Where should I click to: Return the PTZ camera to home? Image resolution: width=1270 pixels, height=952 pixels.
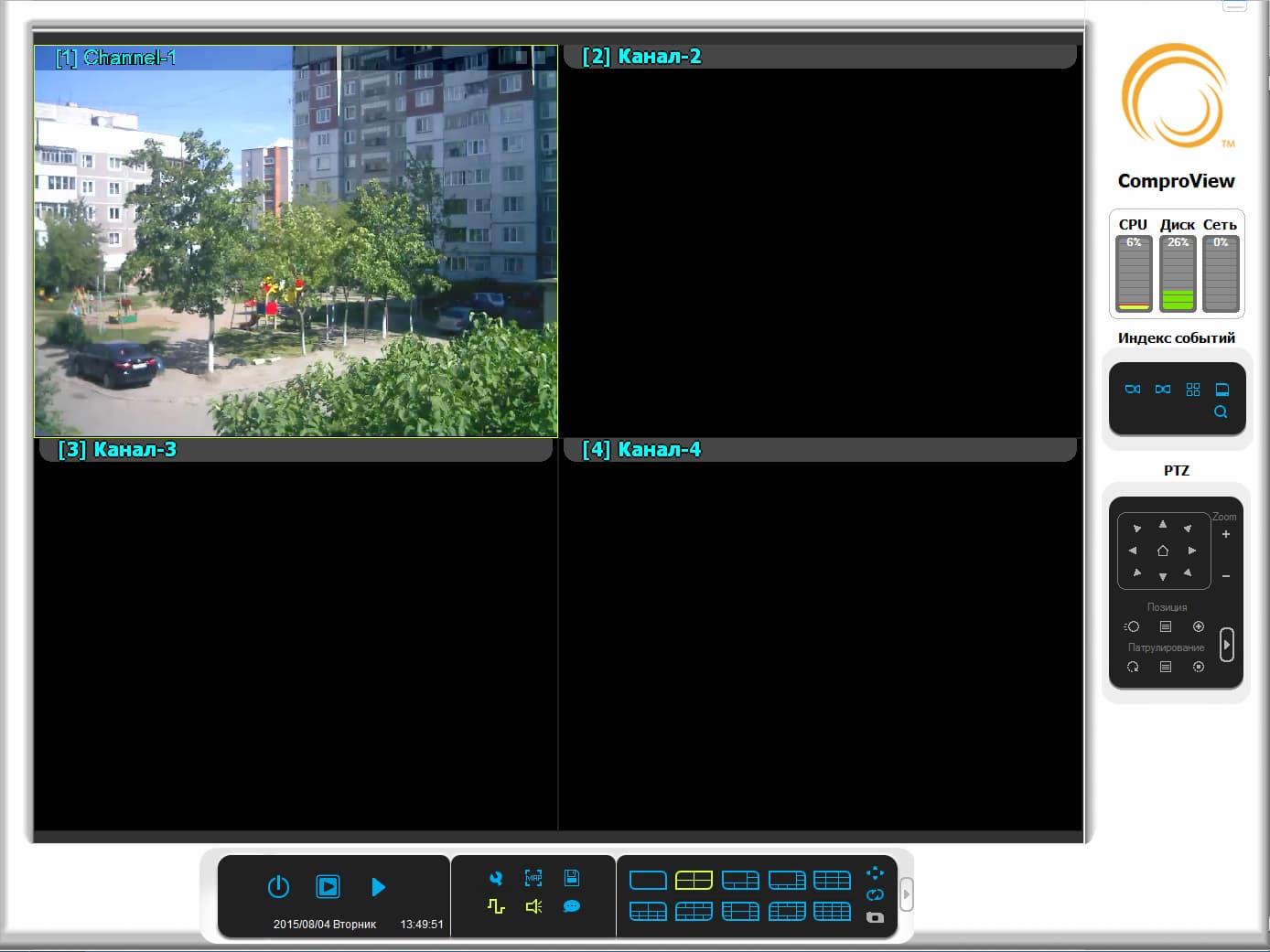pos(1163,551)
